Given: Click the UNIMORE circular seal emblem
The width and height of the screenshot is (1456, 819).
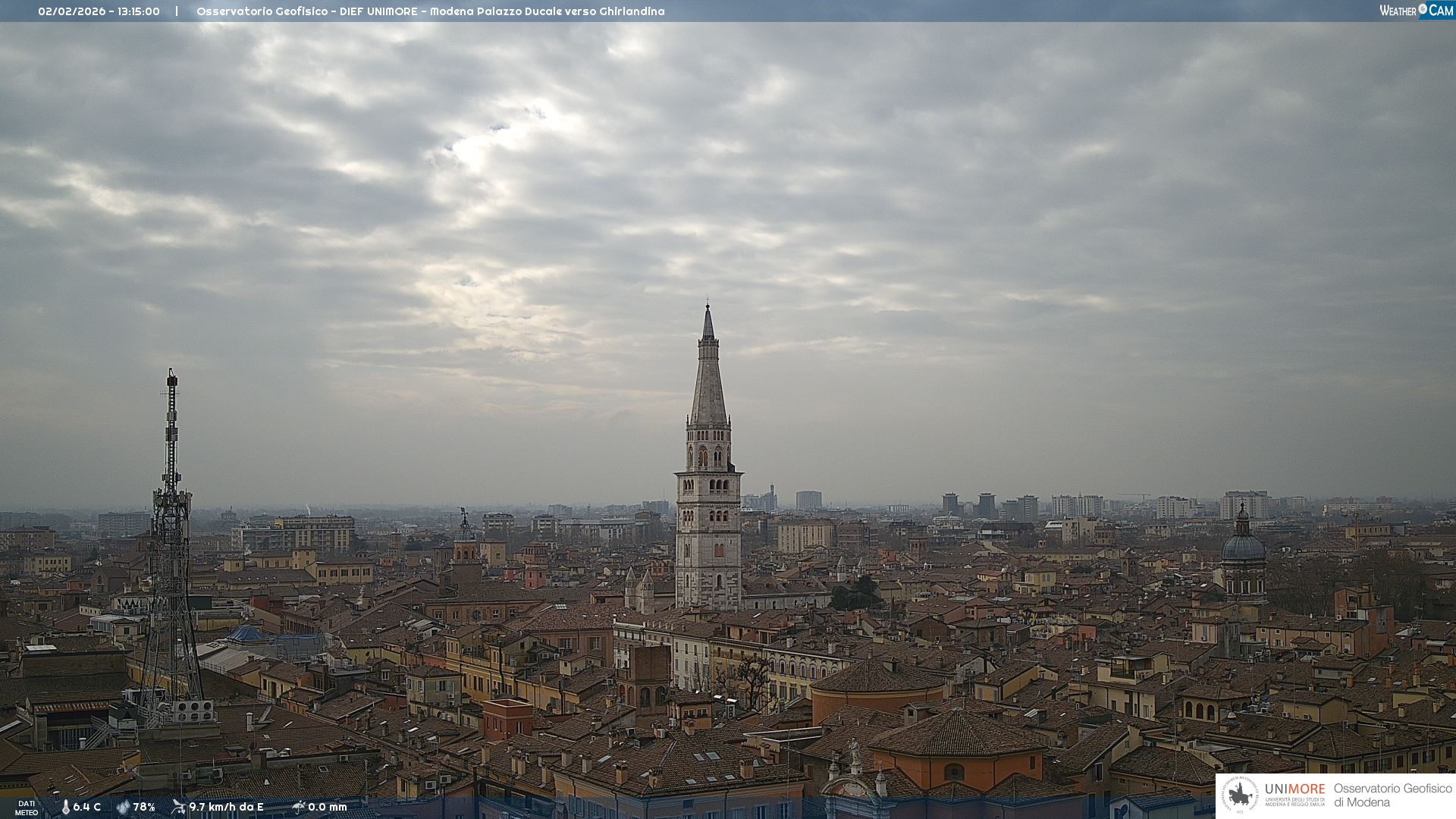Looking at the screenshot, I should tap(1241, 795).
